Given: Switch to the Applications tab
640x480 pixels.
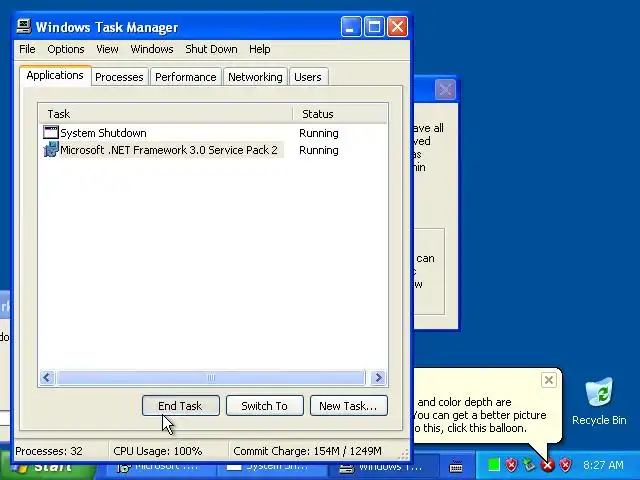Looking at the screenshot, I should tap(55, 76).
